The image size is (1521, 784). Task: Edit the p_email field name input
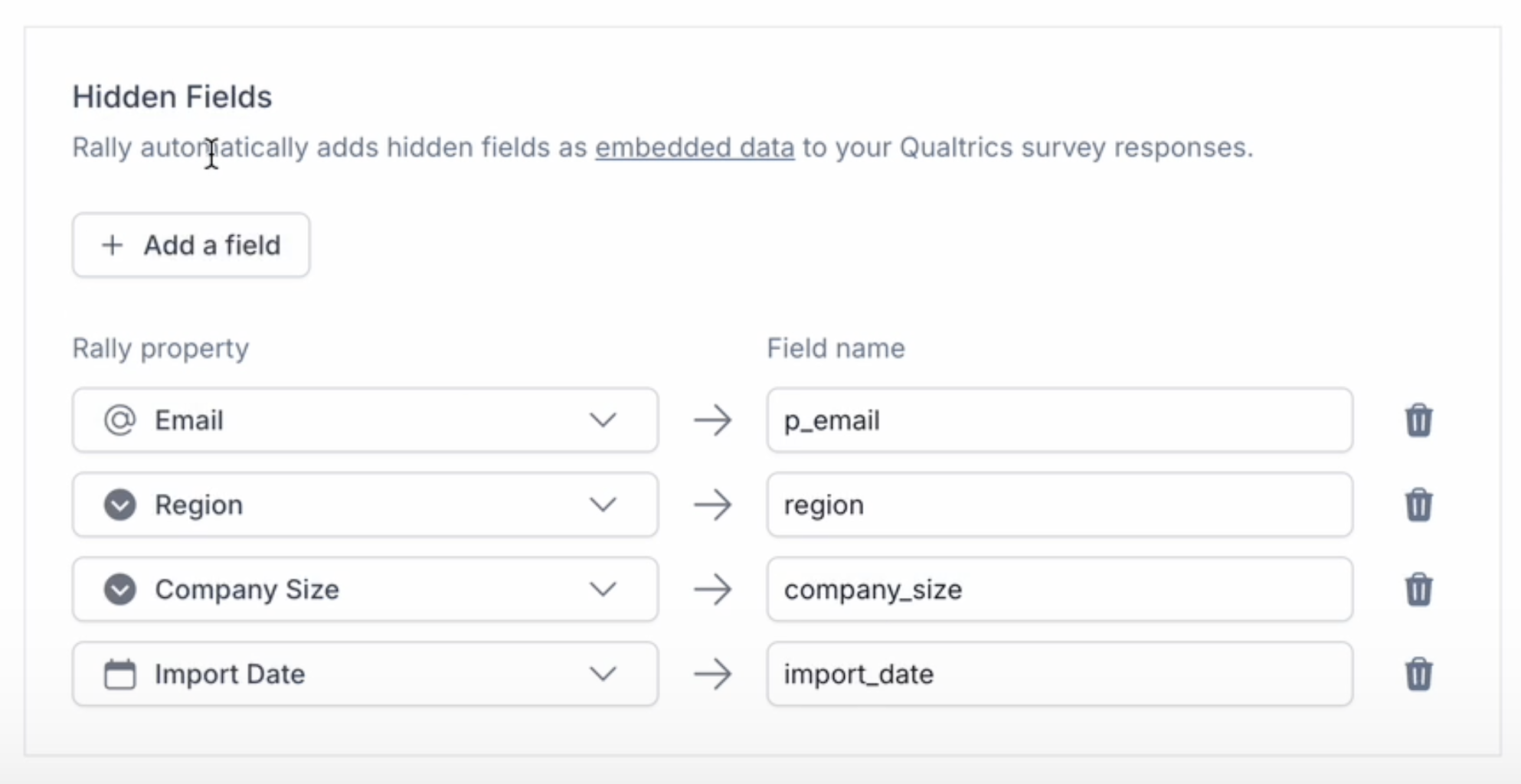tap(1059, 420)
